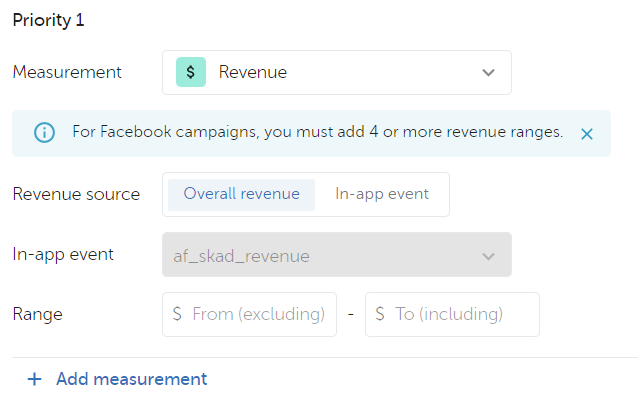Viewport: 638px width, 398px height.
Task: Click the Priority 1 heading
Action: (x=48, y=20)
